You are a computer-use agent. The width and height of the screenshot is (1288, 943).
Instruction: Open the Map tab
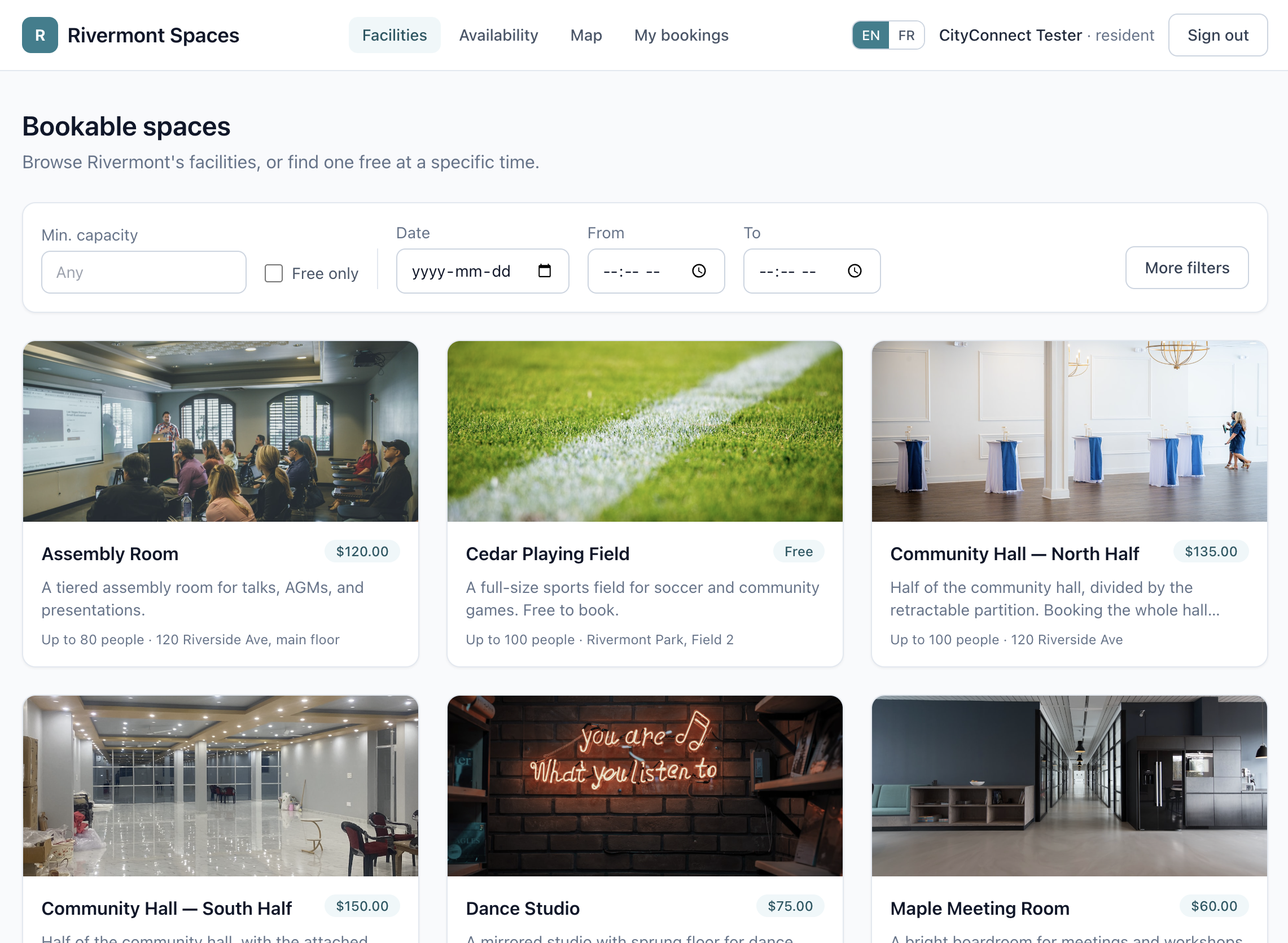click(586, 36)
